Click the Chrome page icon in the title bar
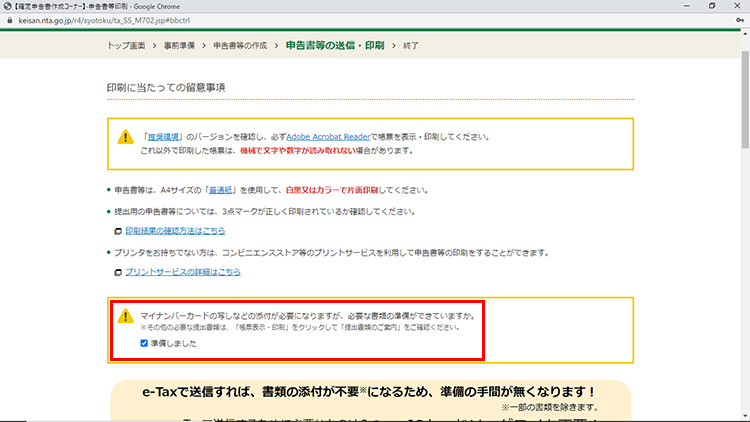The height and width of the screenshot is (422, 750). click(6, 5)
